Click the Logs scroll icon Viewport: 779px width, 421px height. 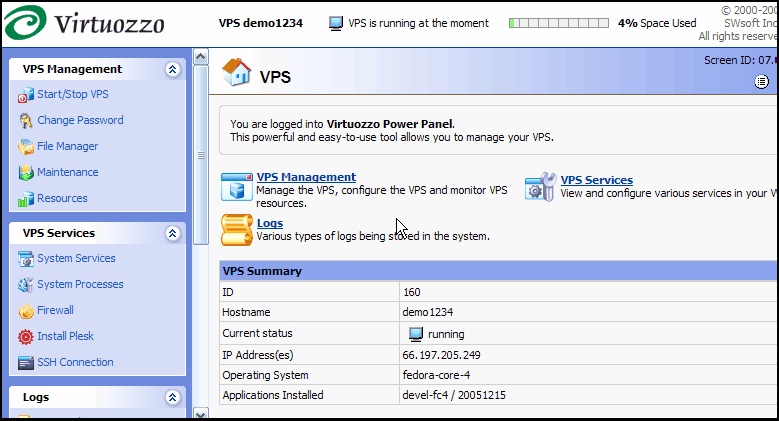point(237,230)
